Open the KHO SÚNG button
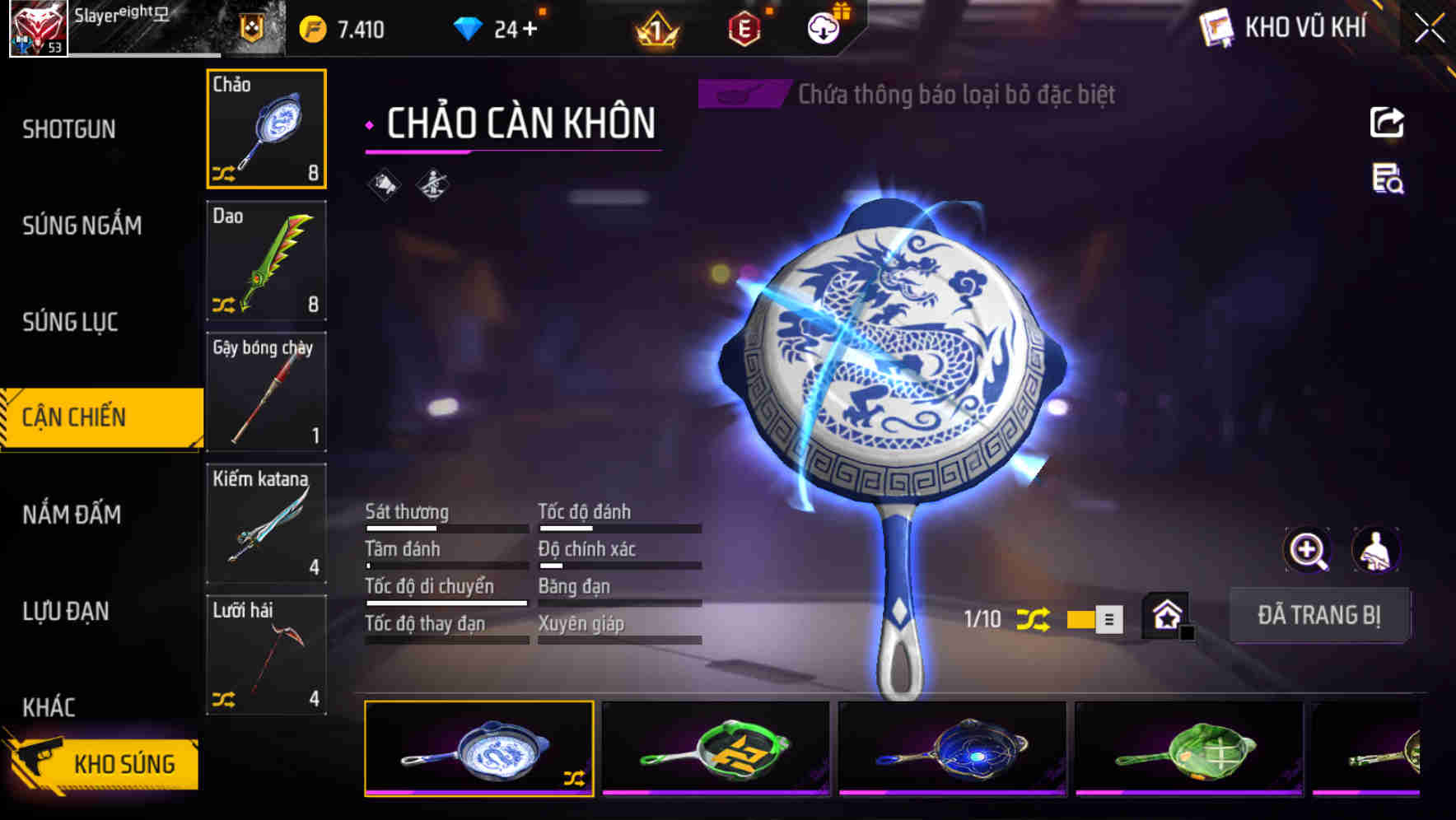Screen dimensions: 1456x820 (x=103, y=763)
